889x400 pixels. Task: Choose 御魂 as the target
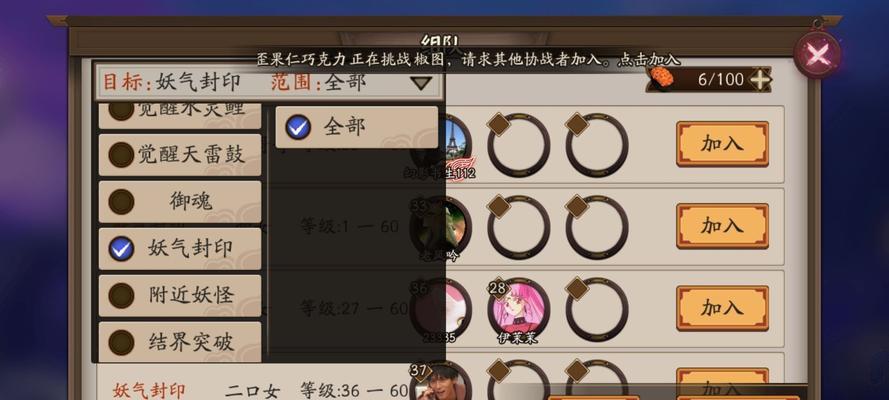[180, 202]
